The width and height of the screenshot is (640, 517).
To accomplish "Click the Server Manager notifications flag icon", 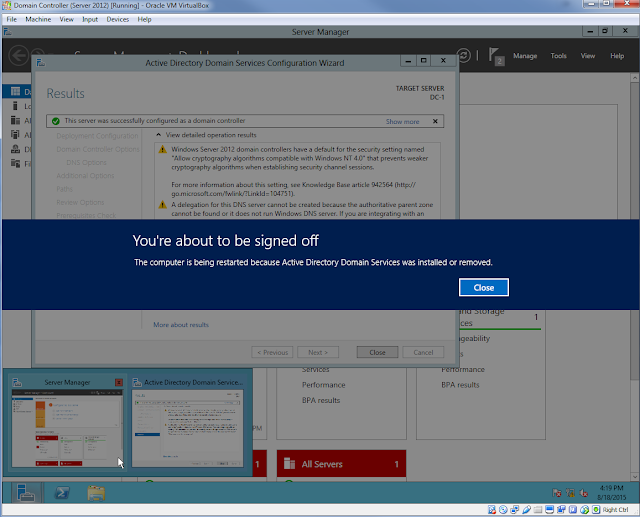I will tap(496, 56).
